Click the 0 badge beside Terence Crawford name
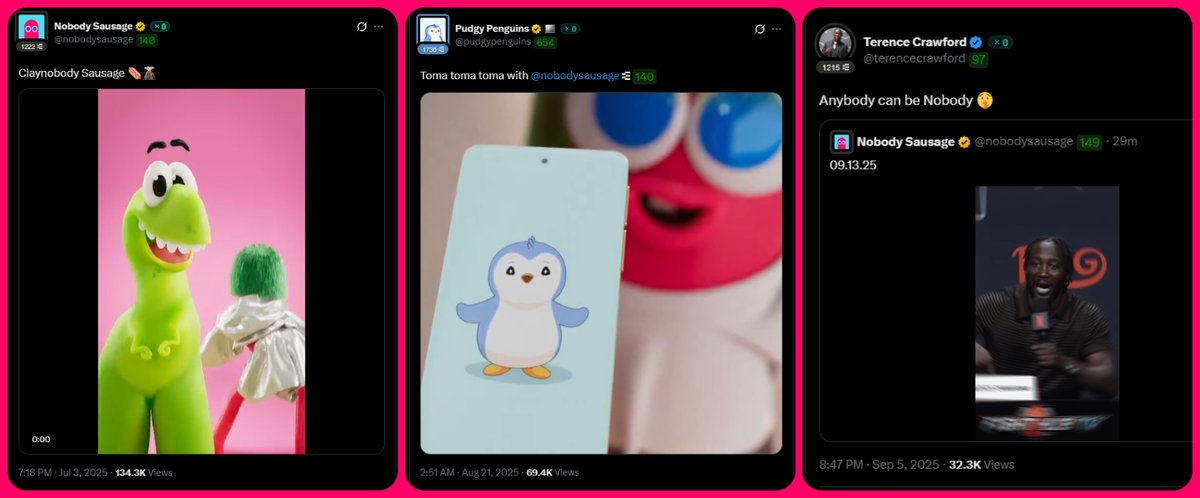This screenshot has width=1200, height=498. (1000, 42)
